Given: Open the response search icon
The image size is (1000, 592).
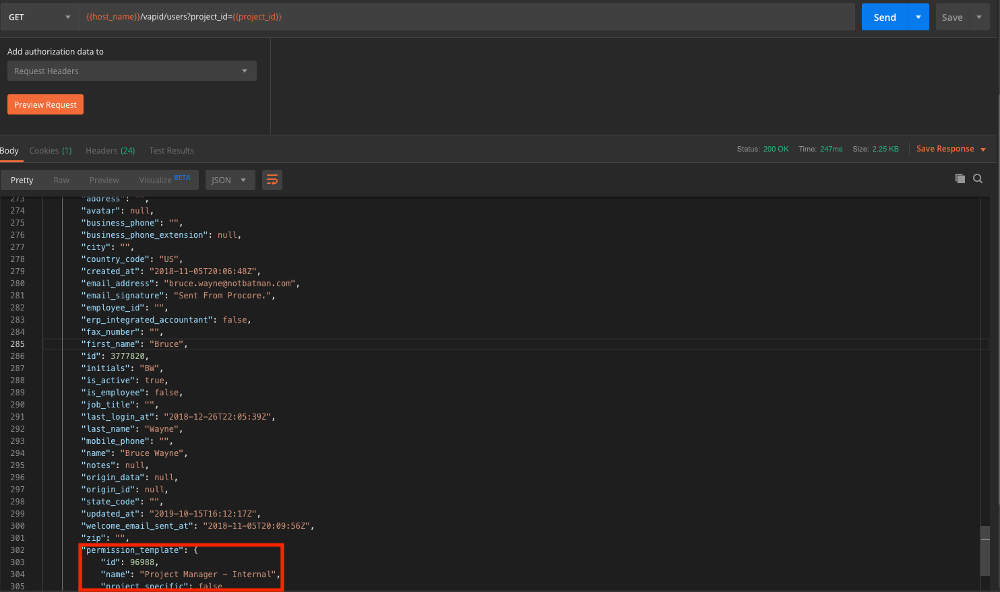Looking at the screenshot, I should coord(978,179).
